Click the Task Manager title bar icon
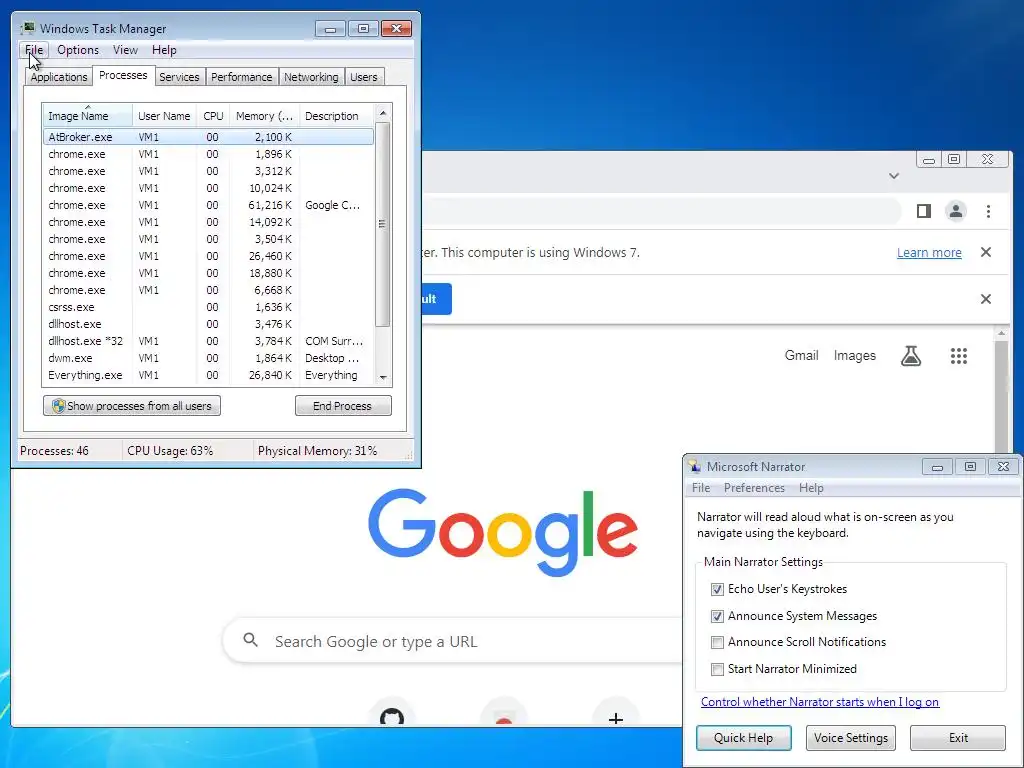 [27, 28]
